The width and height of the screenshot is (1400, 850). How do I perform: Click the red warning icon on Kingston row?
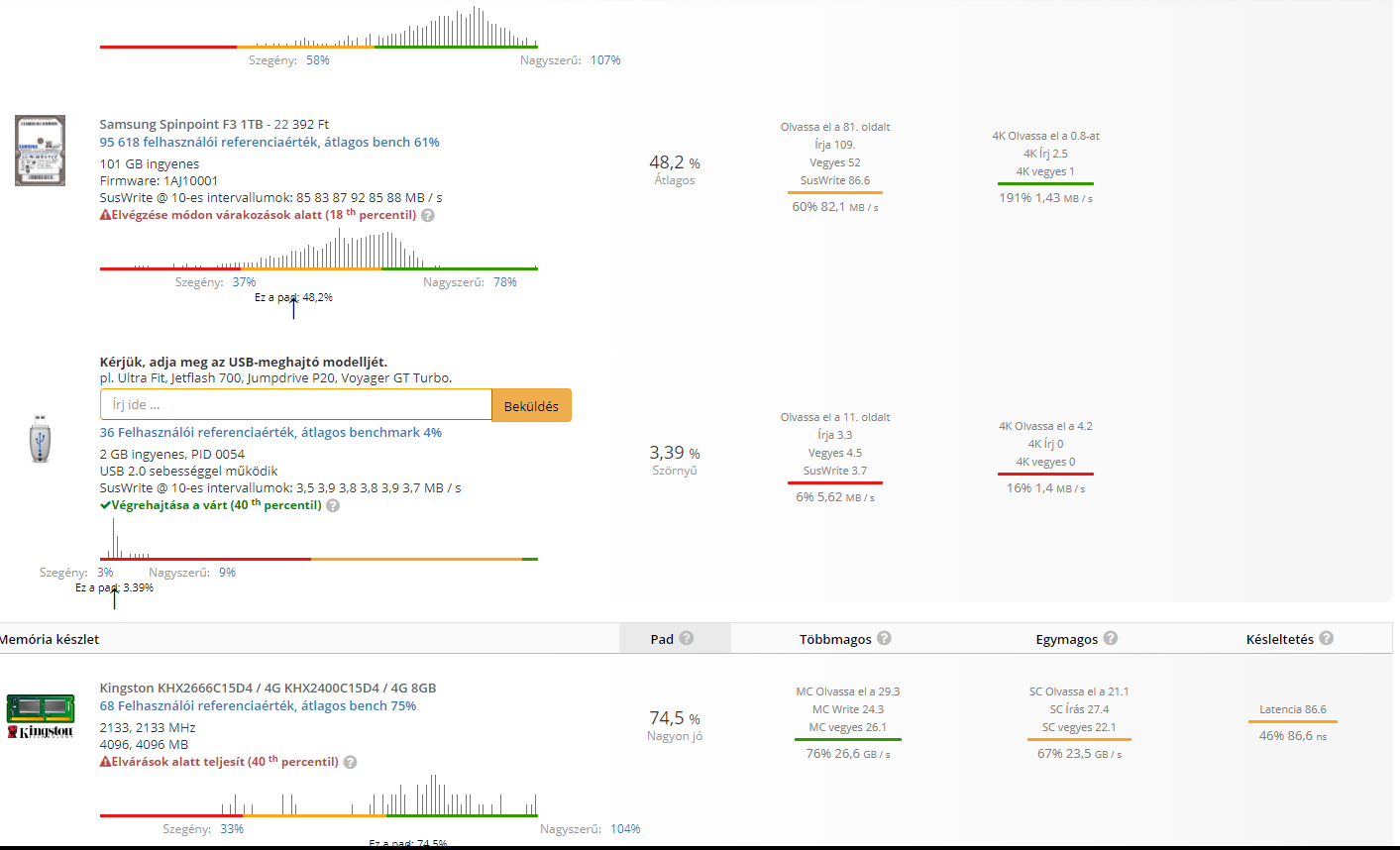[105, 762]
